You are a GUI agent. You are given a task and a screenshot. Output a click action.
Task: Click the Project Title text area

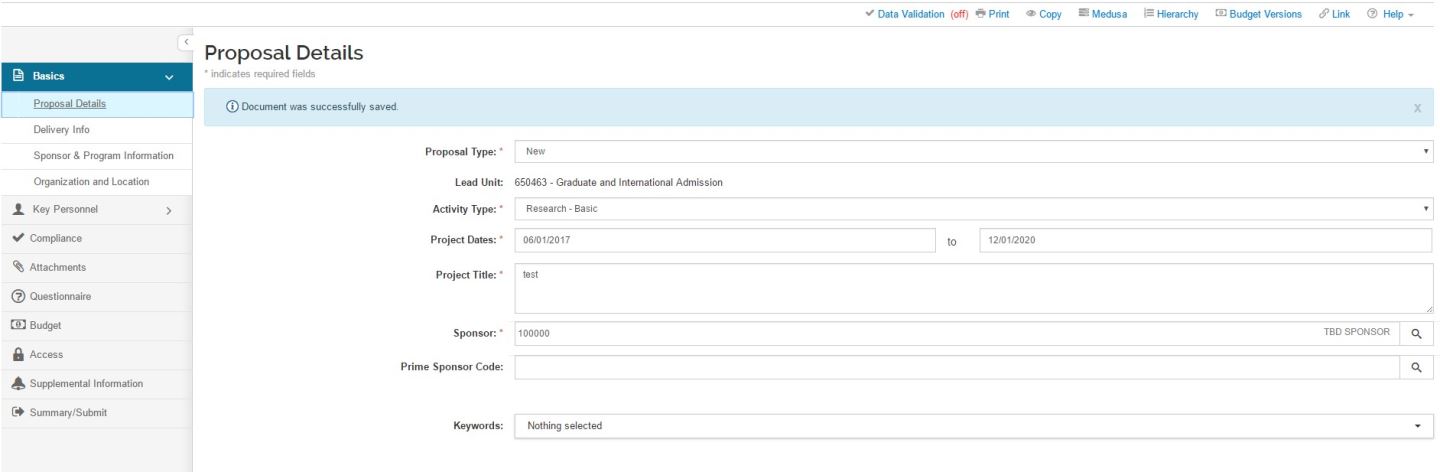click(973, 289)
